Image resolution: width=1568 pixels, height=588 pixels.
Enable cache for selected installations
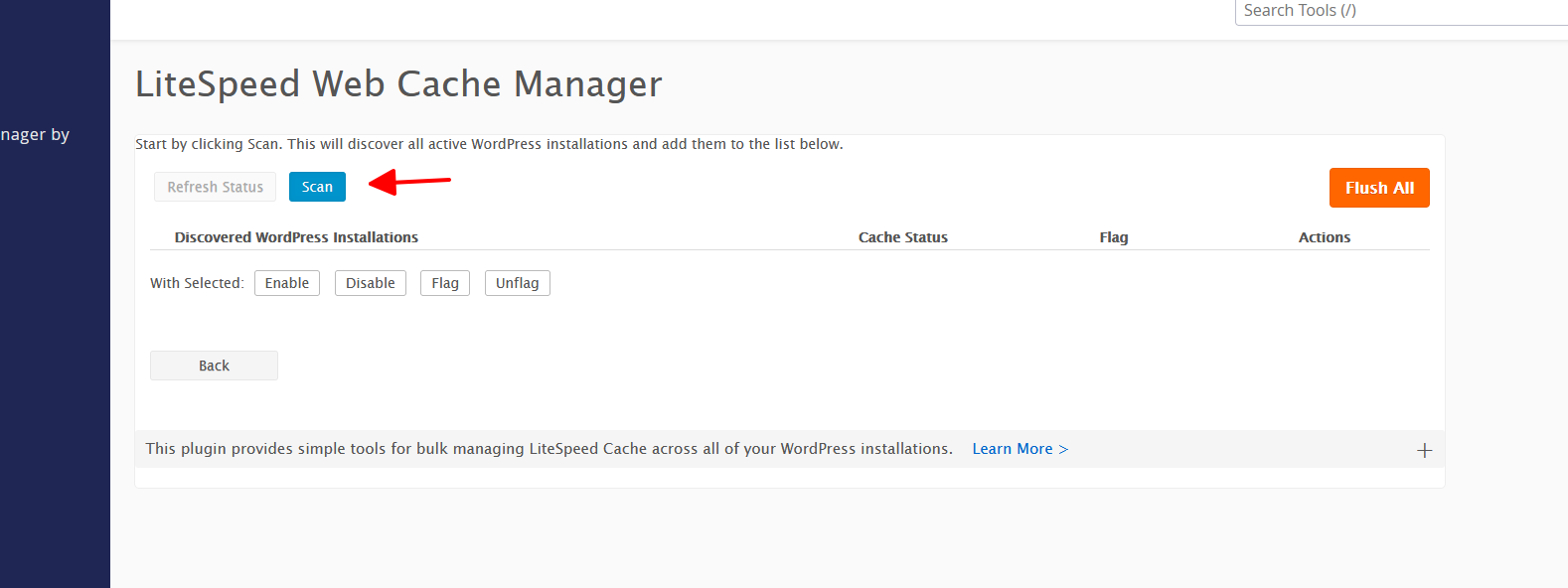click(x=287, y=283)
